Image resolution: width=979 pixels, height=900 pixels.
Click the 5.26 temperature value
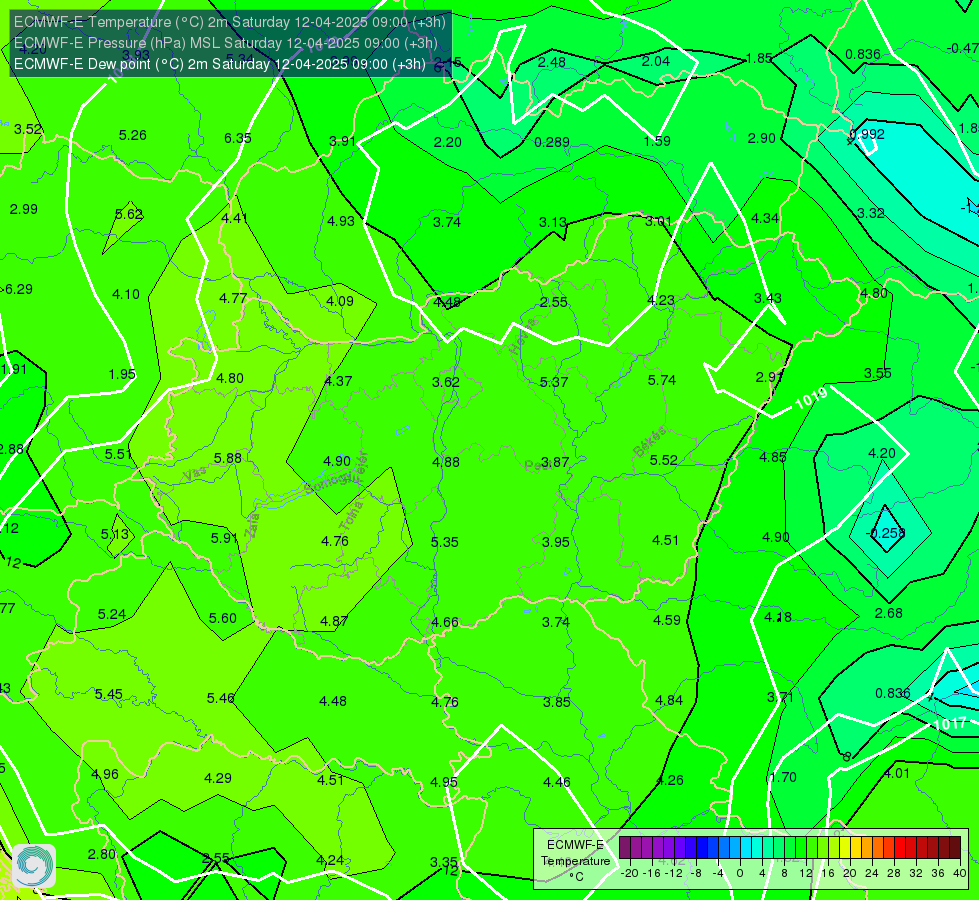point(132,136)
